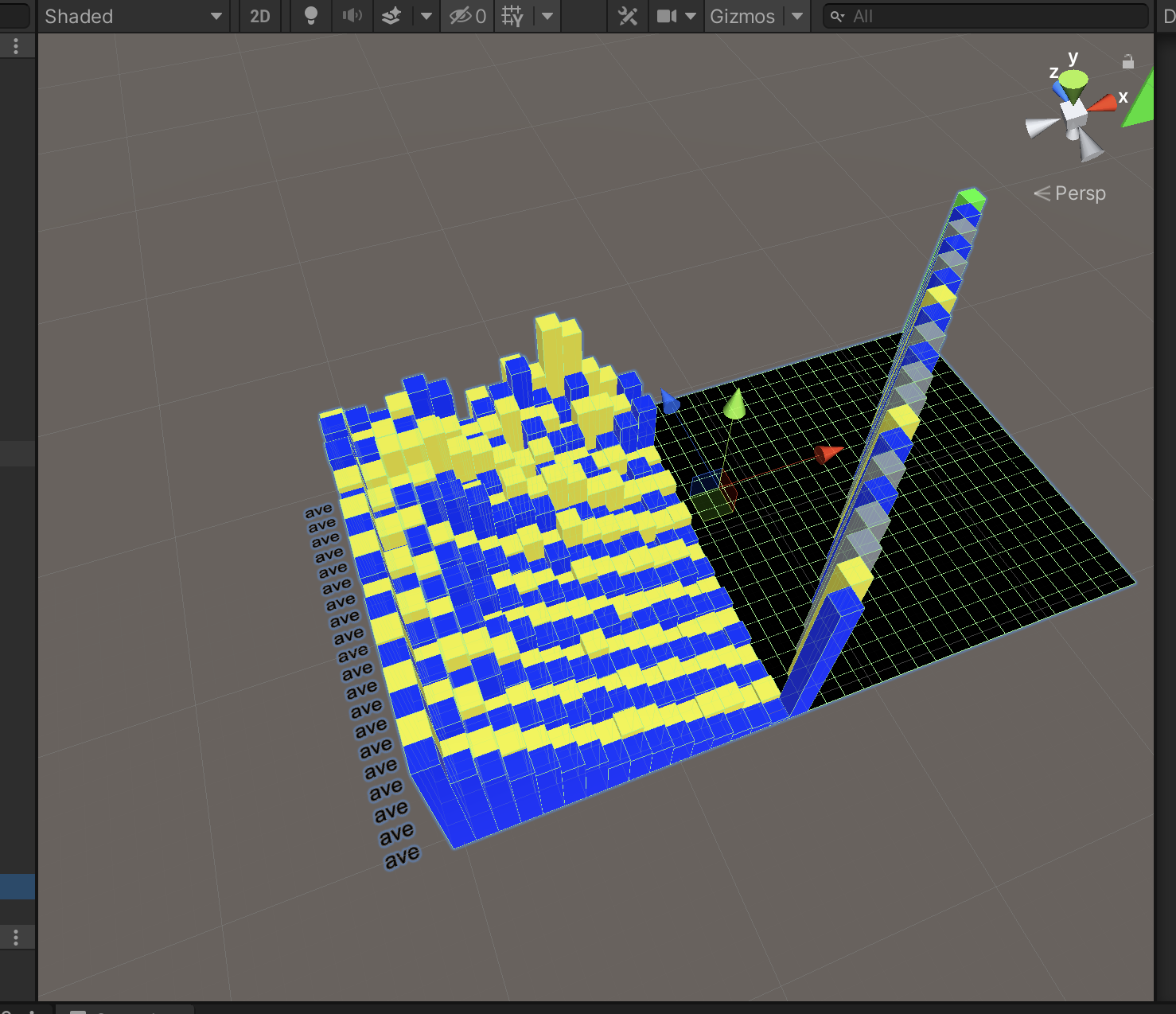Open the top-left panel three-dot menu
Screen dimensions: 1176x1014
click(16, 46)
